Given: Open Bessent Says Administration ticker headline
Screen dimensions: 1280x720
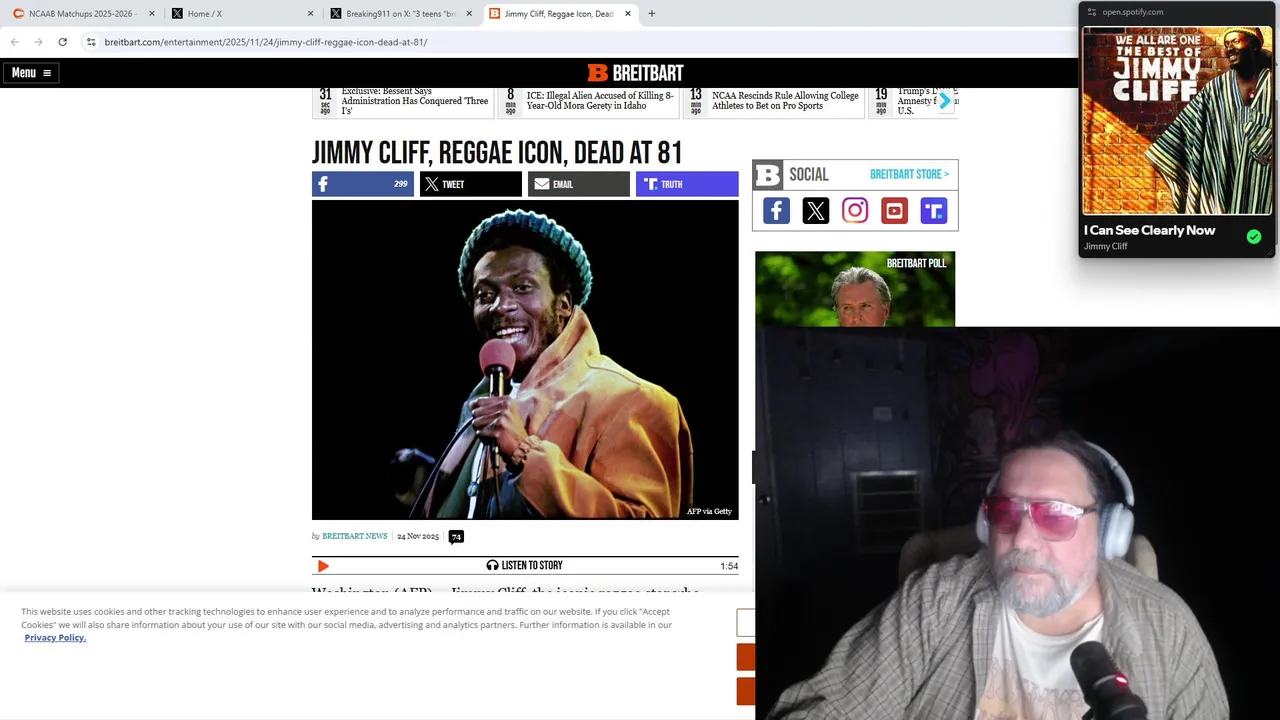Looking at the screenshot, I should pos(414,101).
